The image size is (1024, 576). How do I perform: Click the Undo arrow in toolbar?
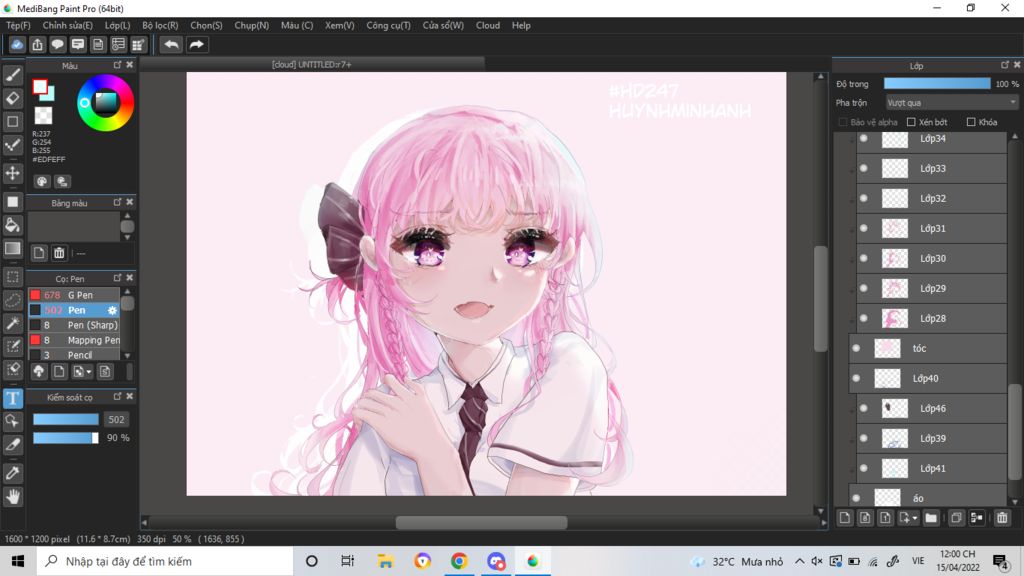[171, 44]
